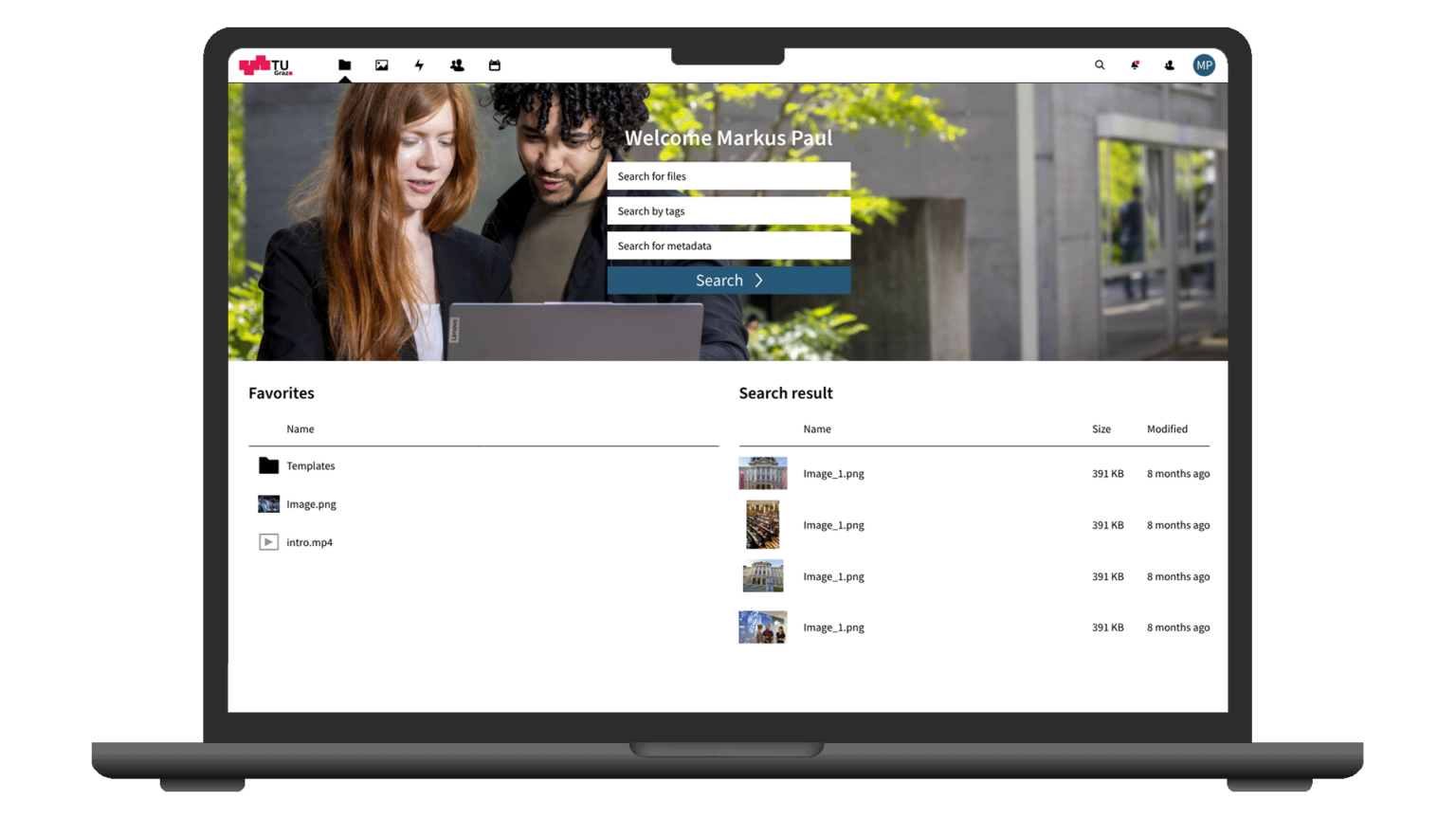Open the MP user avatar menu
The image size is (1456, 819).
[1204, 65]
